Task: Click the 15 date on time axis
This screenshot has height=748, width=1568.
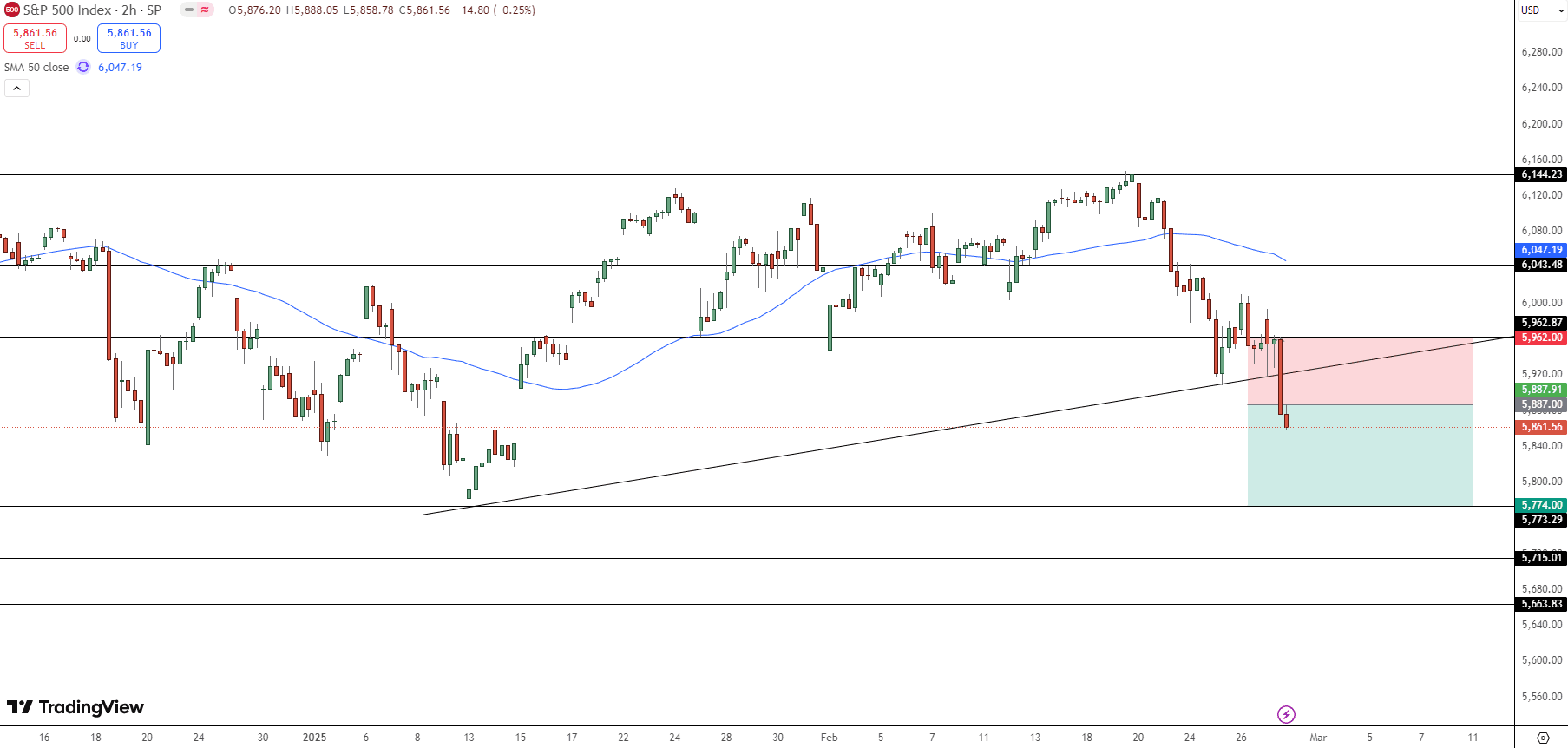Action: point(521,738)
